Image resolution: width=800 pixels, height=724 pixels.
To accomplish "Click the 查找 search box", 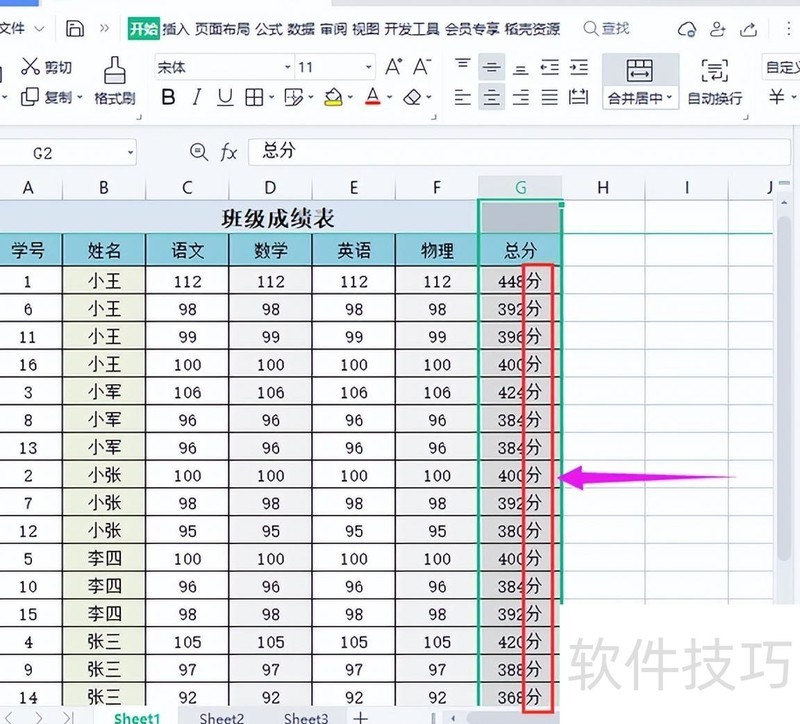I will tap(607, 28).
